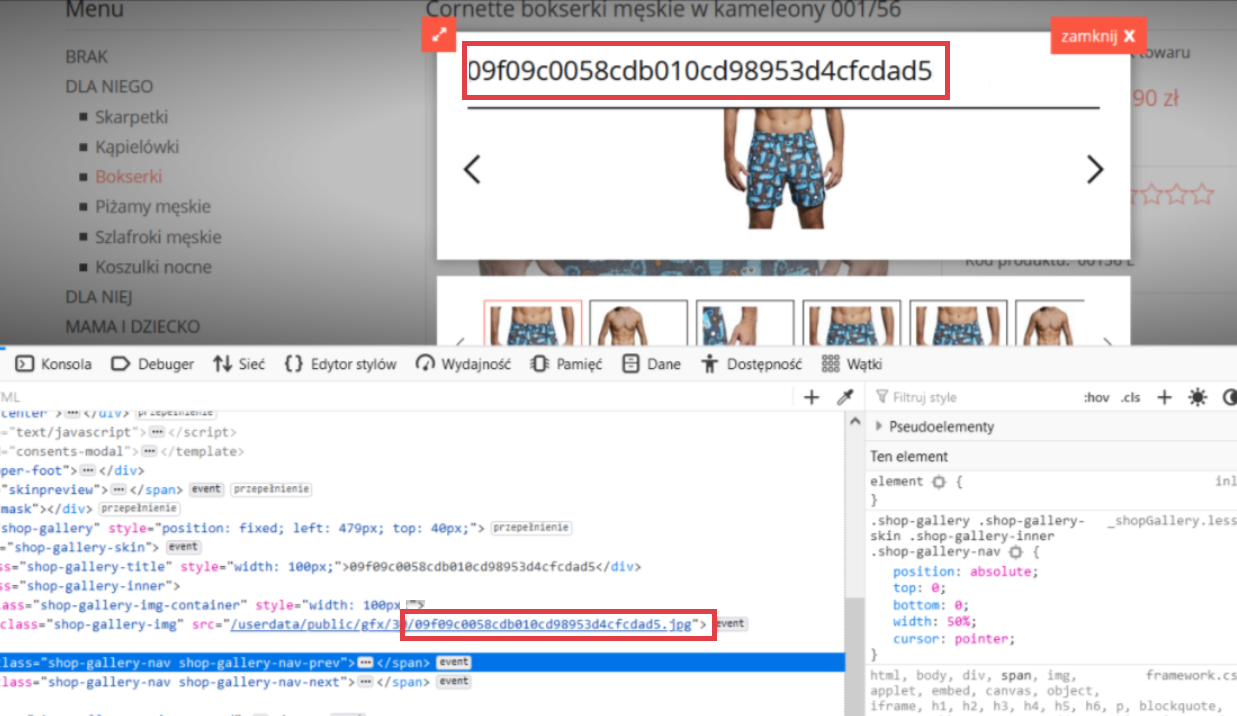Toggle the .cls classes panel
Image resolution: width=1237 pixels, height=716 pixels.
point(1130,398)
